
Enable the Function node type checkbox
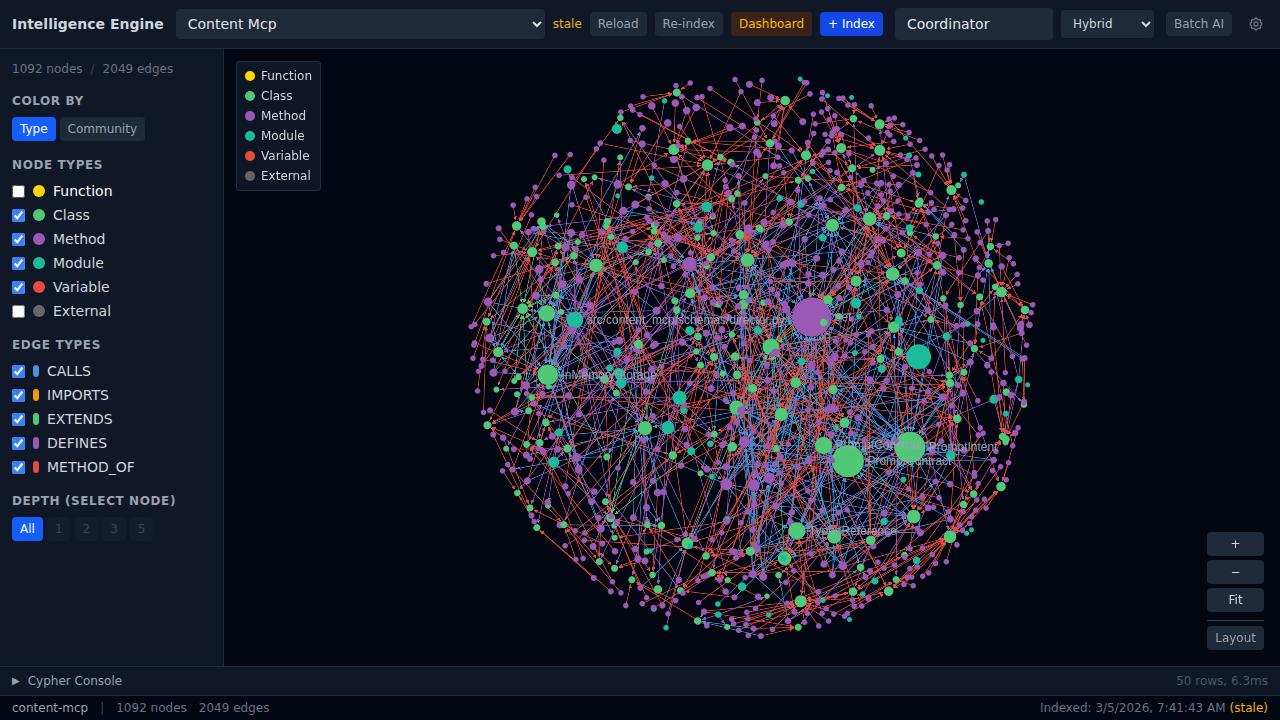(x=17, y=191)
